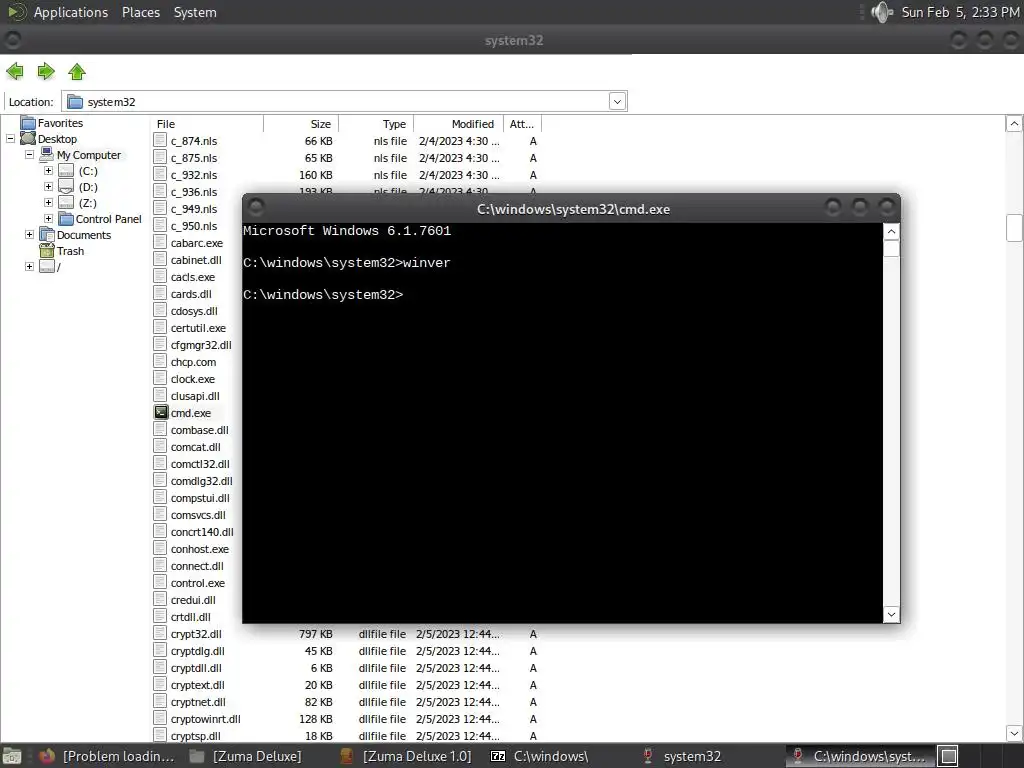Switch to the 7z C:\windows\ taskbar item
The width and height of the screenshot is (1024, 768).
point(539,756)
